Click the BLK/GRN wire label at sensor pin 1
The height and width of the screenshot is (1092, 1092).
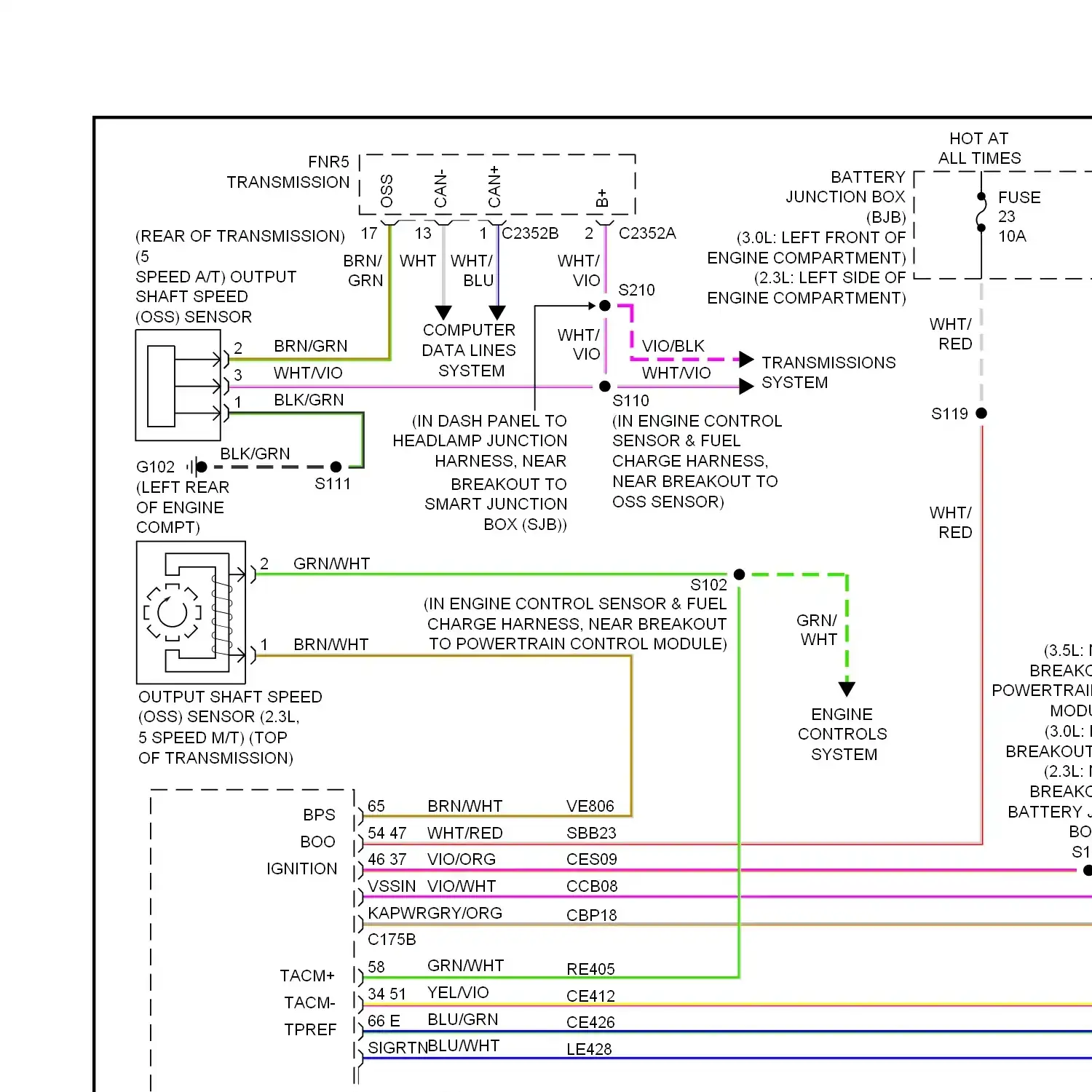tap(309, 400)
